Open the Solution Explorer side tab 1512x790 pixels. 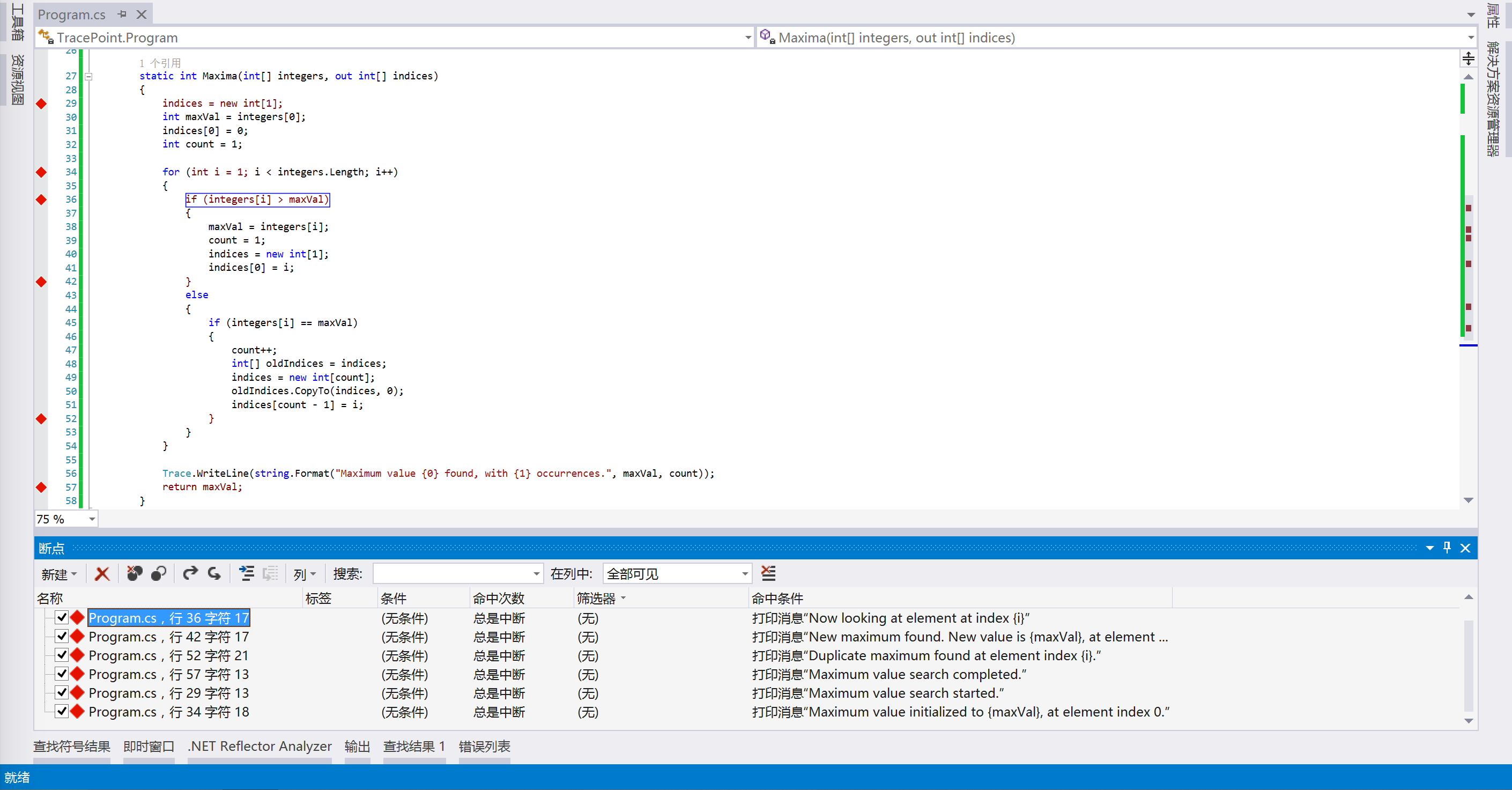[1493, 99]
